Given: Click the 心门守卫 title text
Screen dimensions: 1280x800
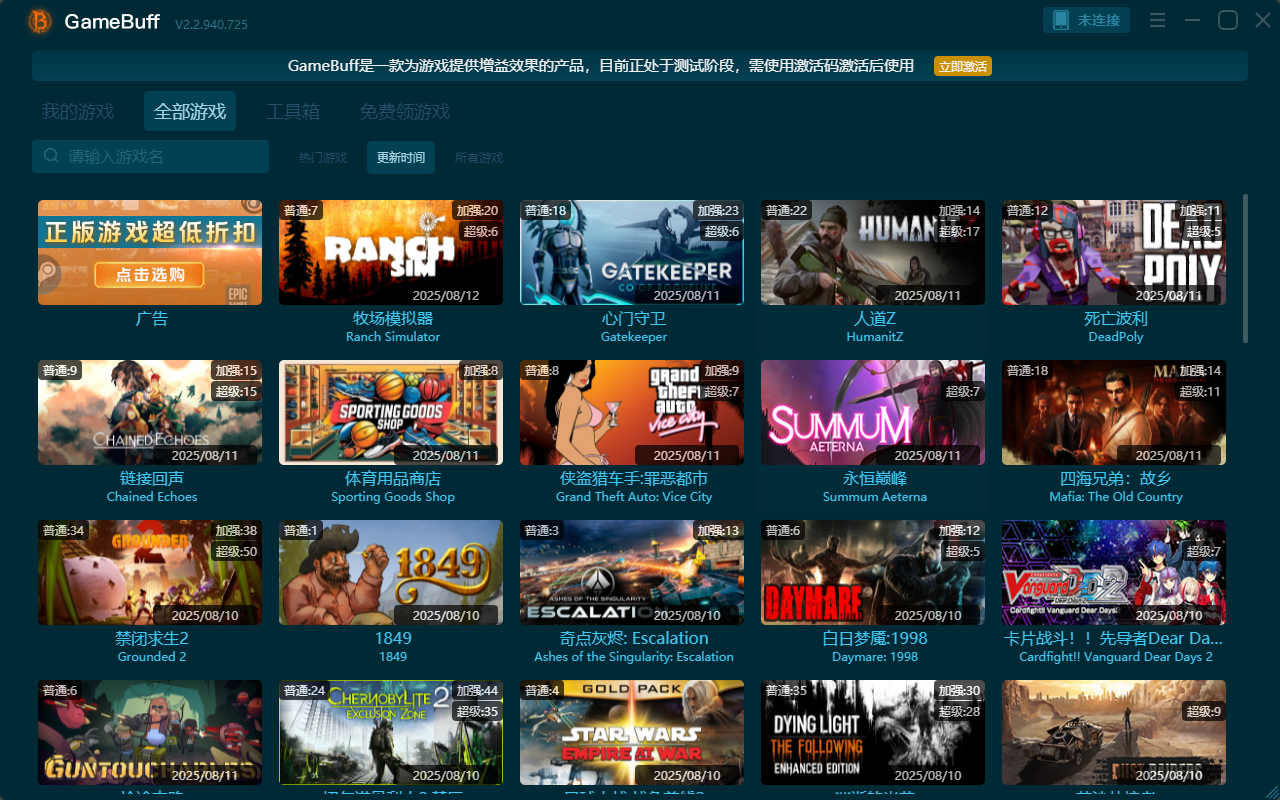Looking at the screenshot, I should [634, 318].
